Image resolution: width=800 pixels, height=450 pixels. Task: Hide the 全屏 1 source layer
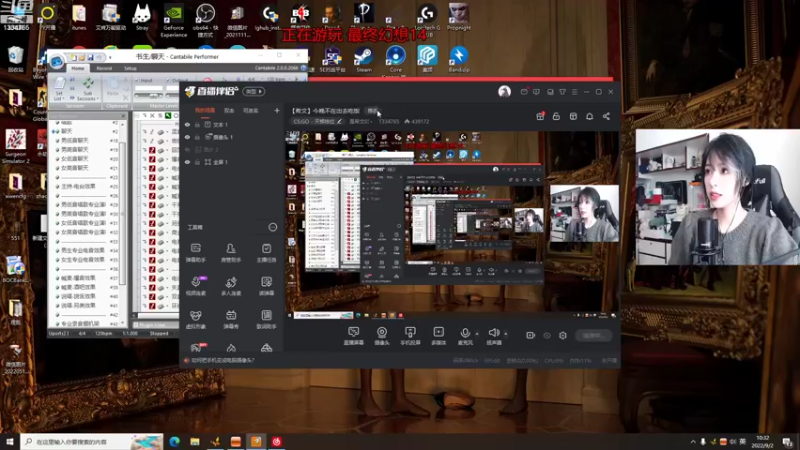(x=187, y=162)
